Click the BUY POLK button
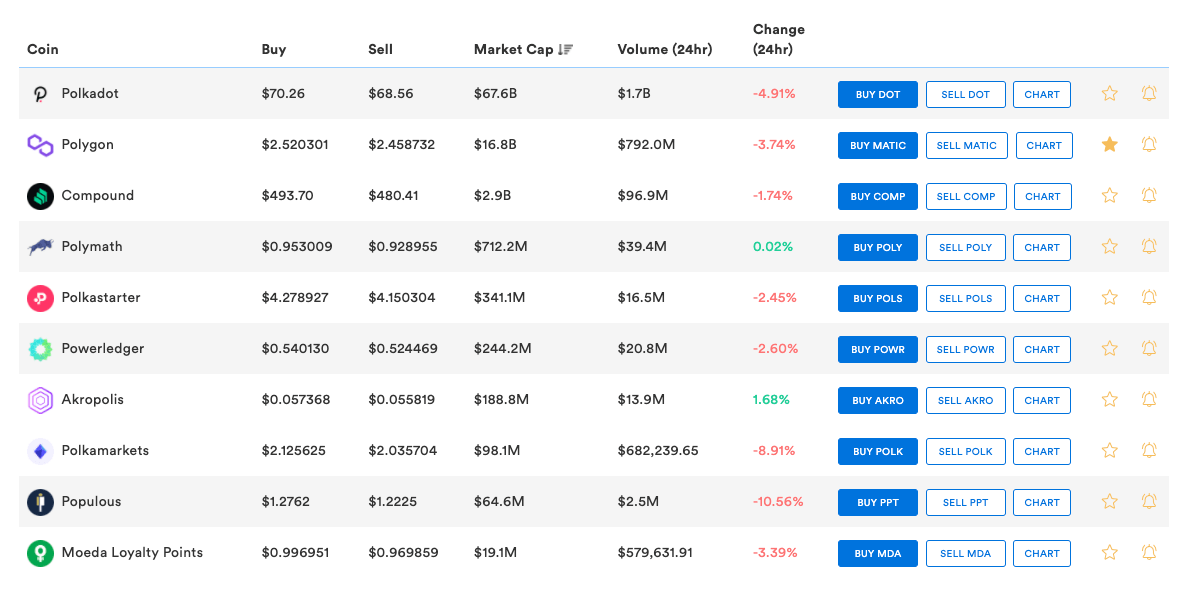Viewport: 1186px width, 613px height. pyautogui.click(x=877, y=452)
